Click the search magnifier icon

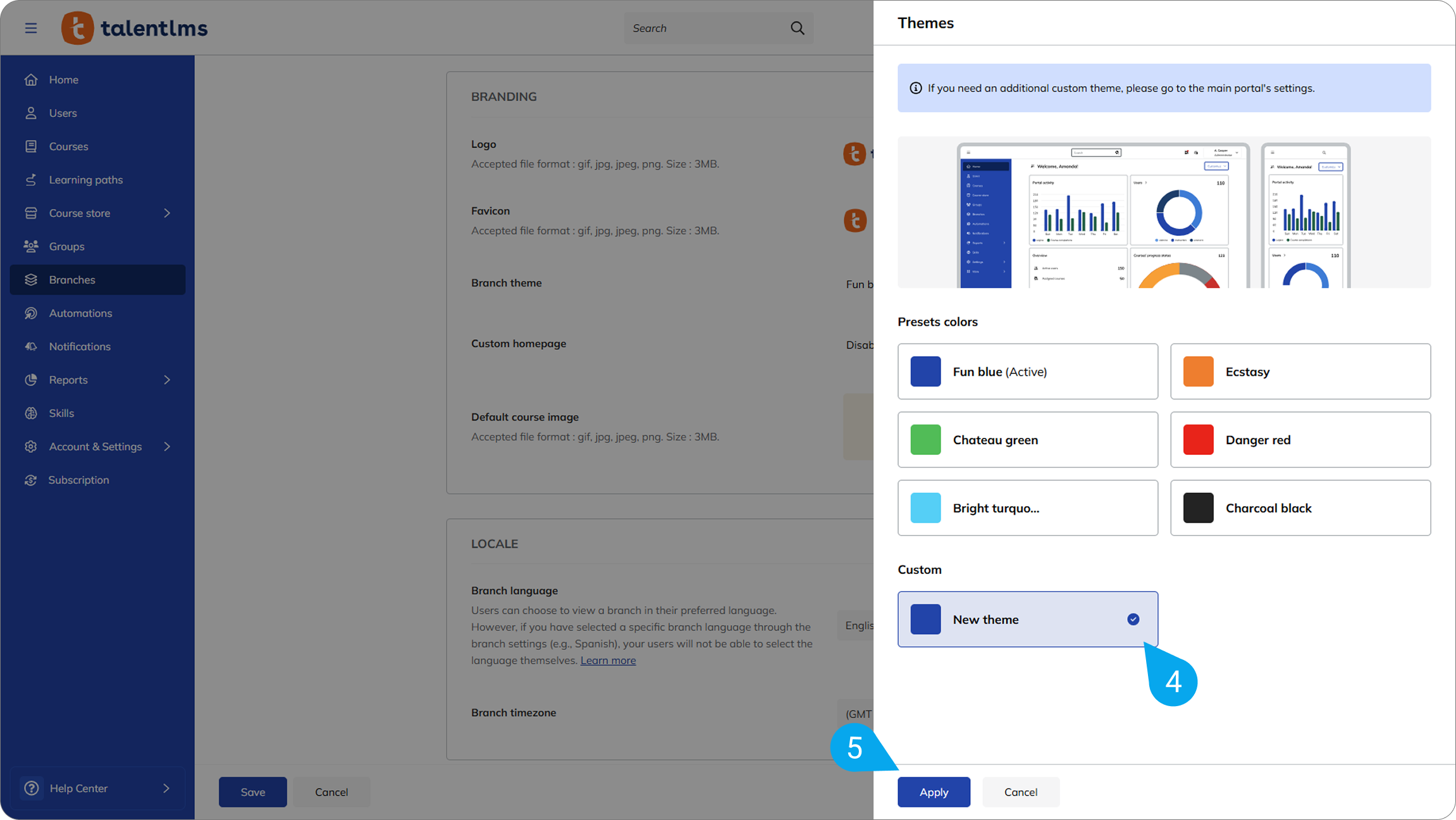pos(797,28)
